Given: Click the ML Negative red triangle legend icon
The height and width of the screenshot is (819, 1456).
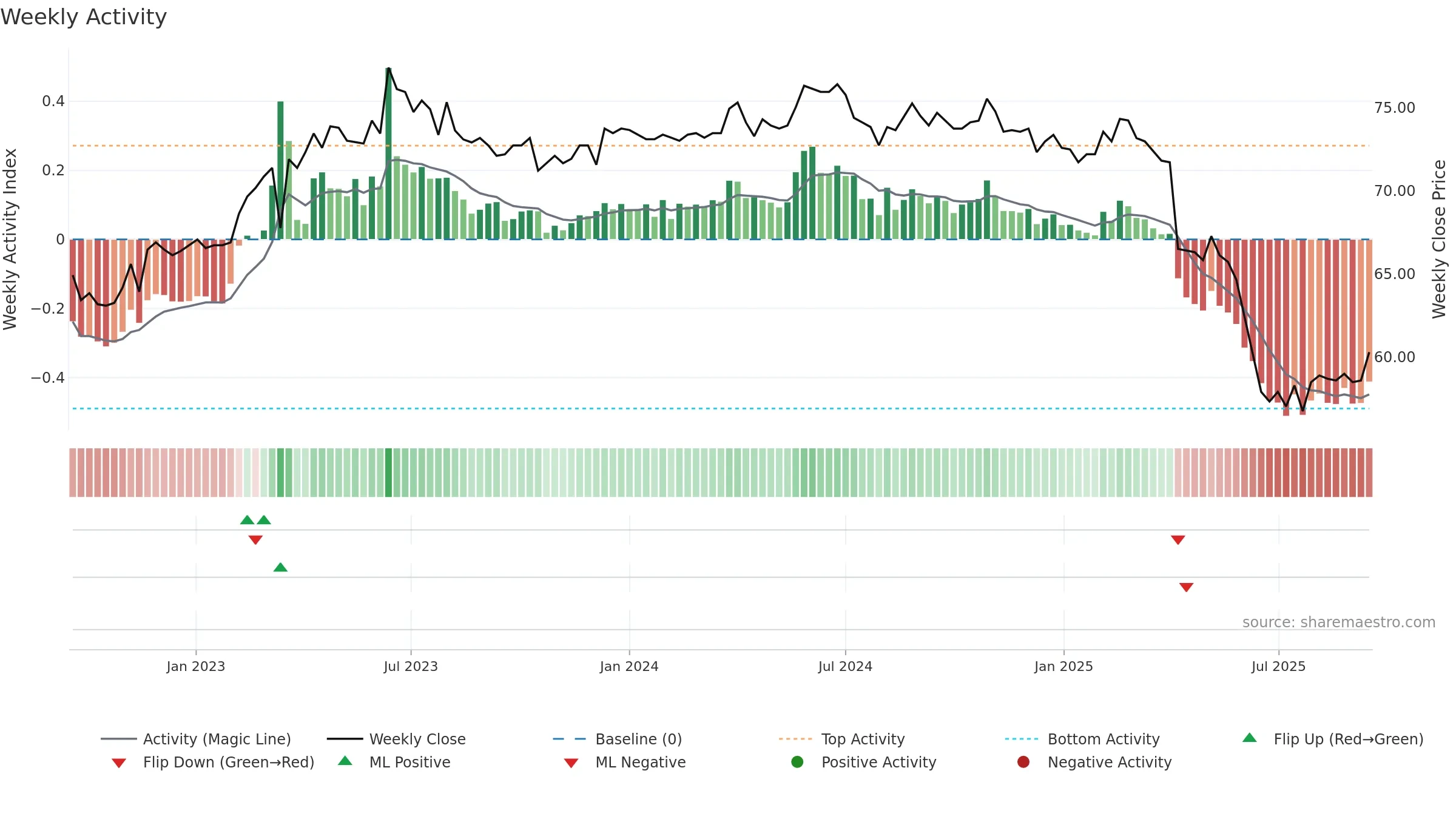Looking at the screenshot, I should [571, 763].
